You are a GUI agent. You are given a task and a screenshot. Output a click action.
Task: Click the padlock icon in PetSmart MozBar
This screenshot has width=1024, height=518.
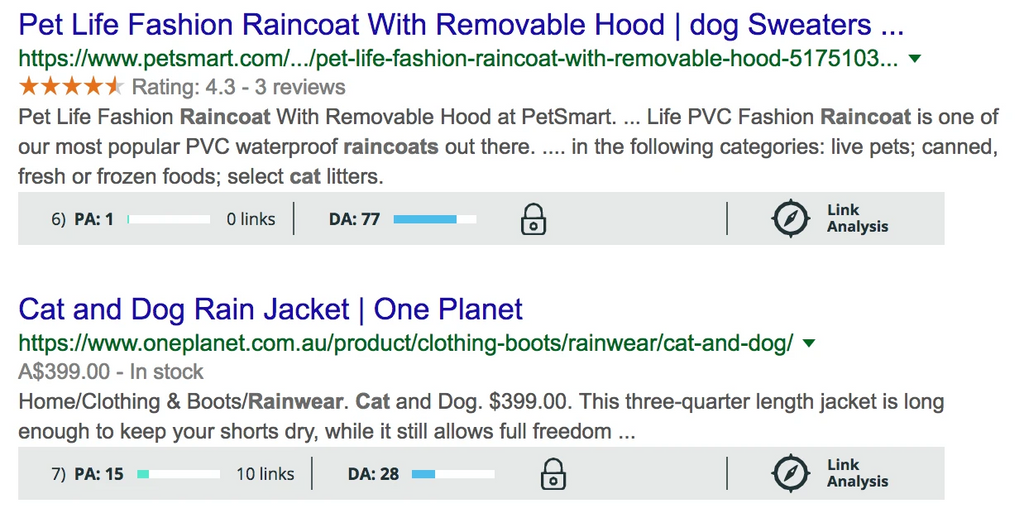[534, 219]
